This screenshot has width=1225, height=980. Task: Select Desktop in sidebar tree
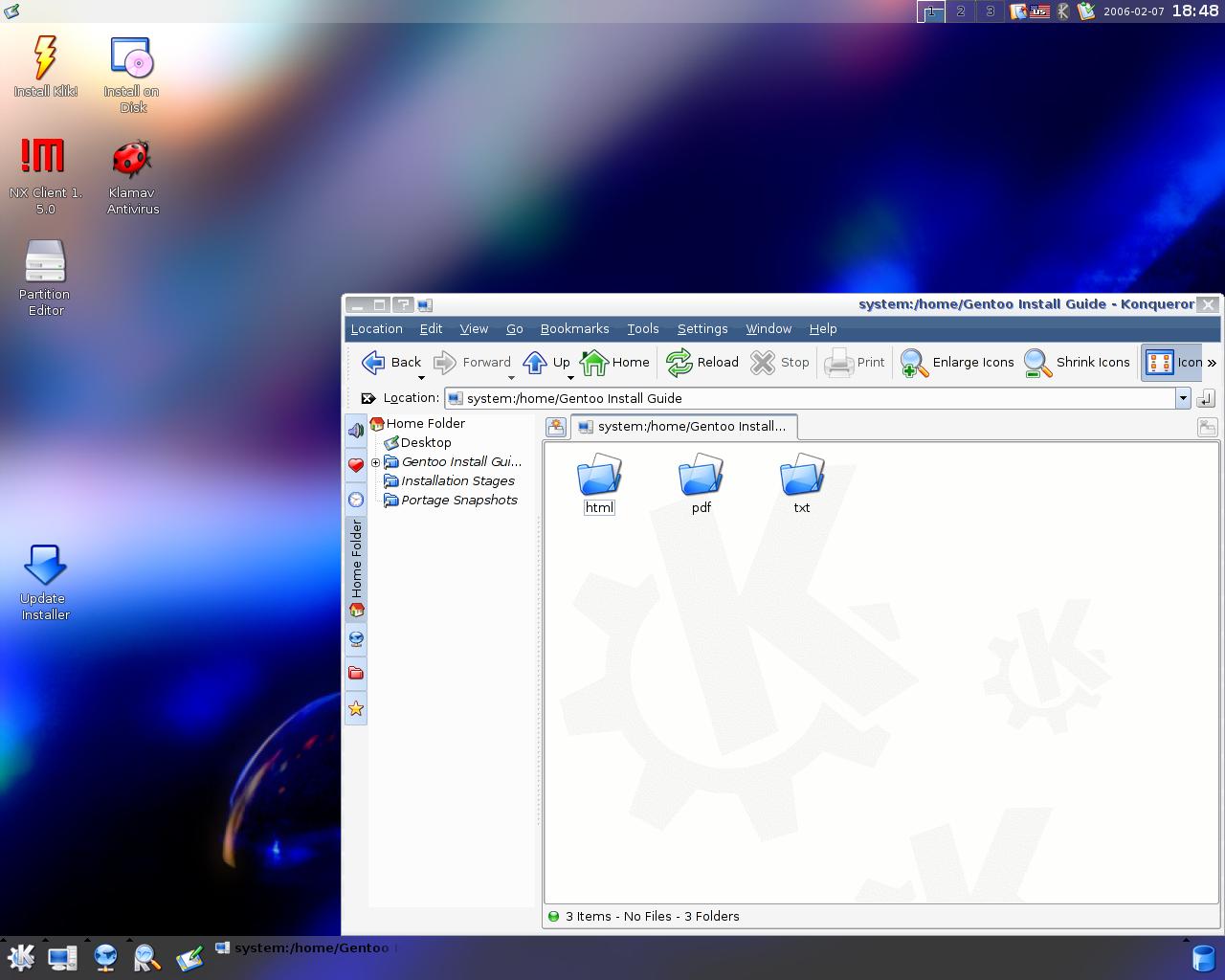click(x=417, y=442)
